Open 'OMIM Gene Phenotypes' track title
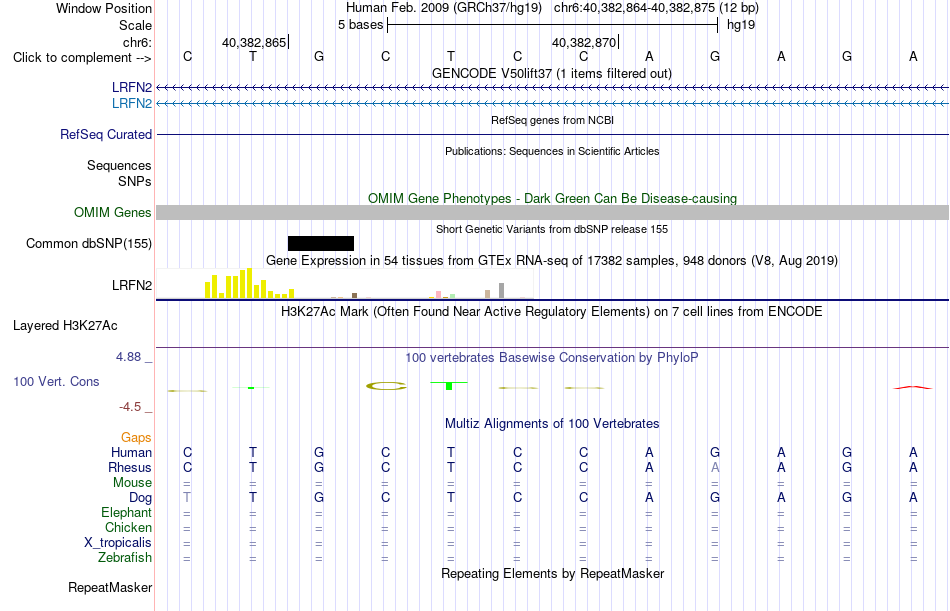Screen dimensions: 950x611 click(x=552, y=198)
